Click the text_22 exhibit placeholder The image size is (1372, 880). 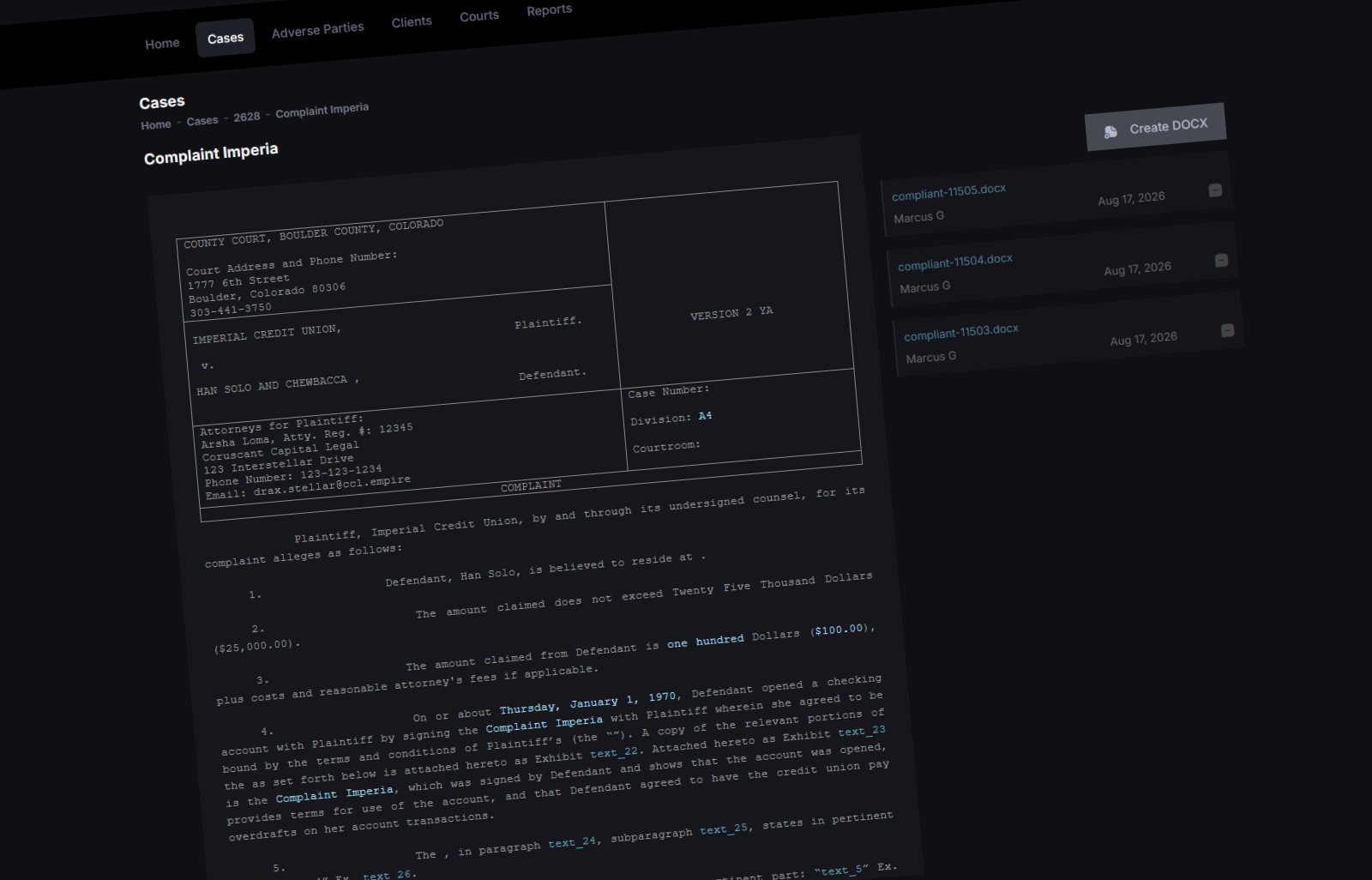[614, 753]
